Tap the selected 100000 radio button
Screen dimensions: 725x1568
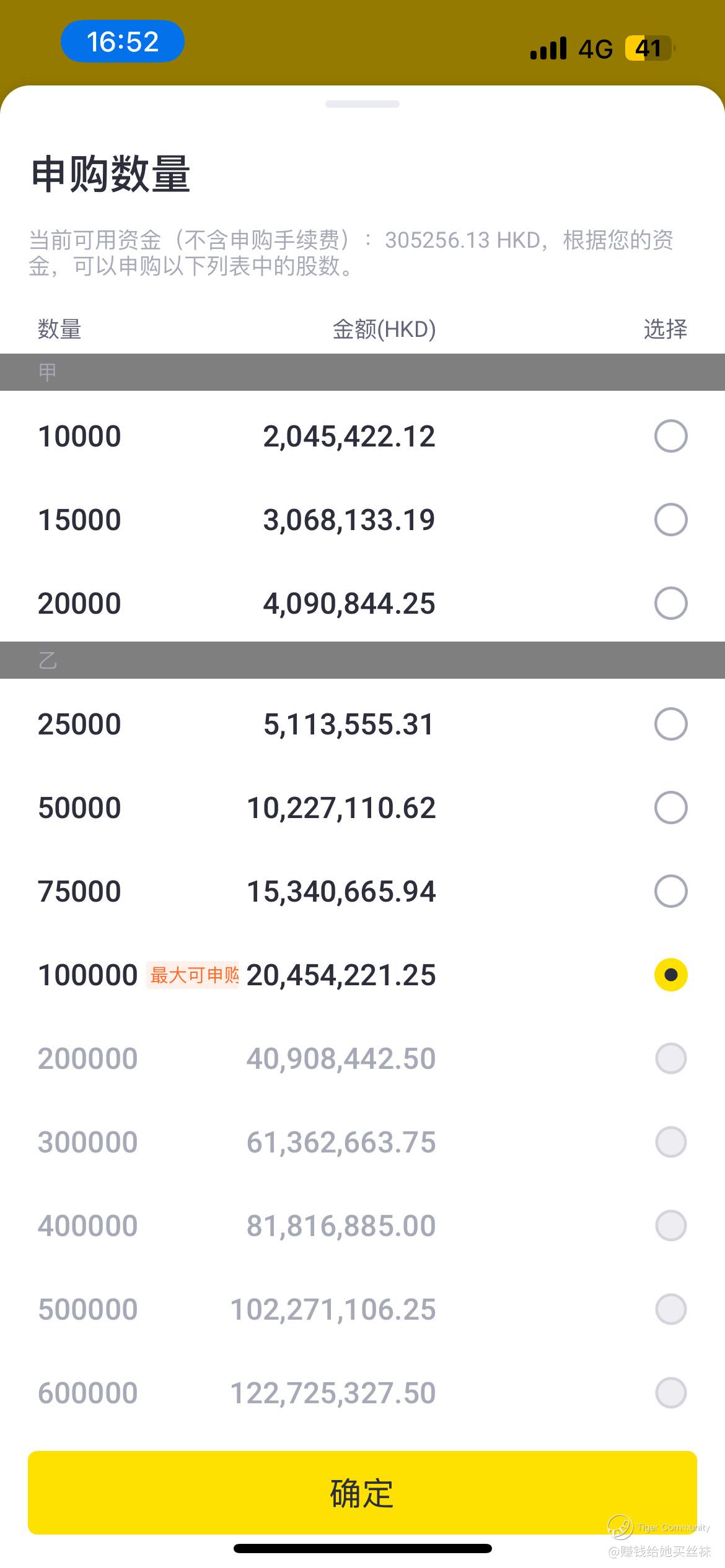click(670, 975)
